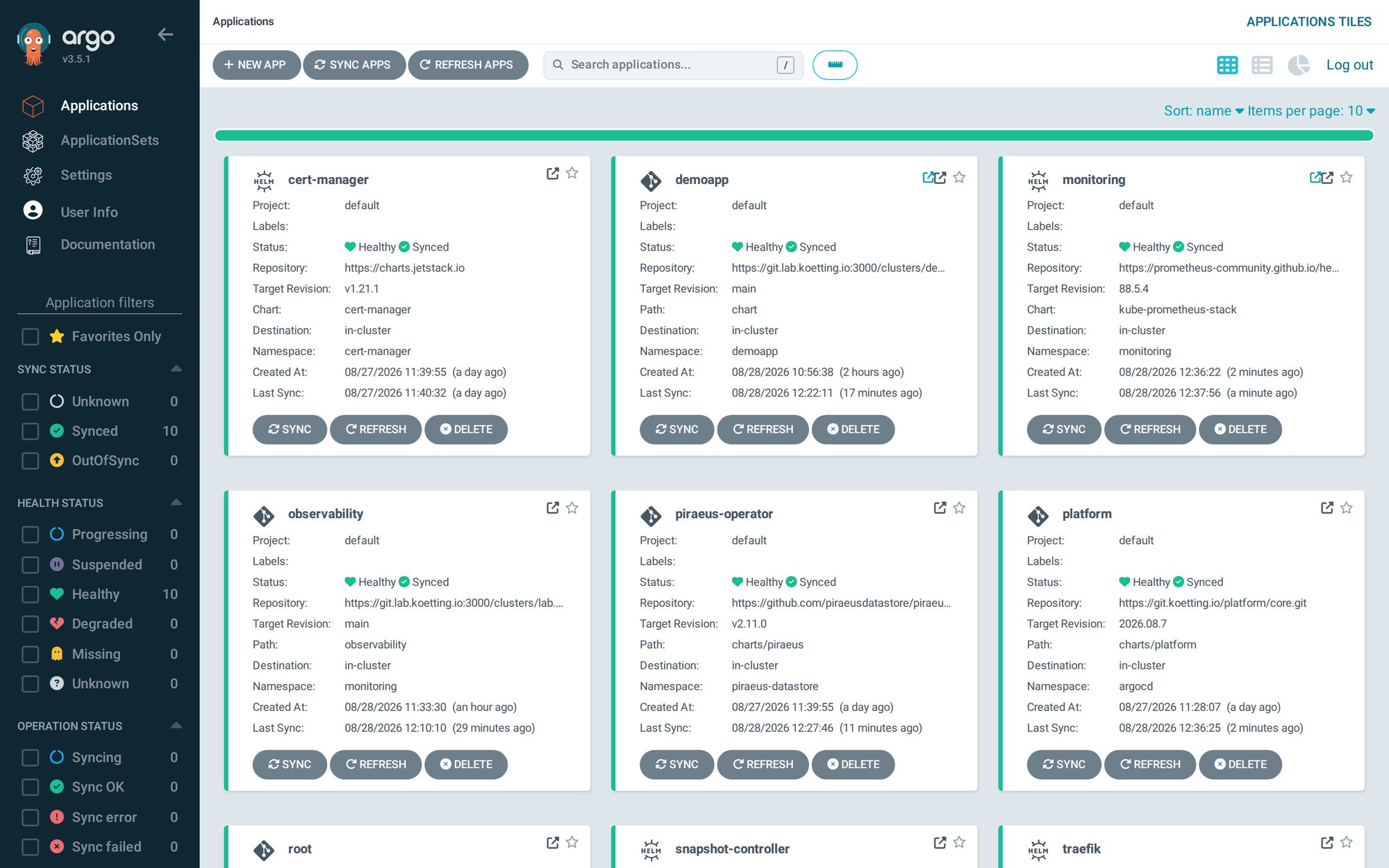
Task: Star the piraeus-operator application
Action: [959, 508]
